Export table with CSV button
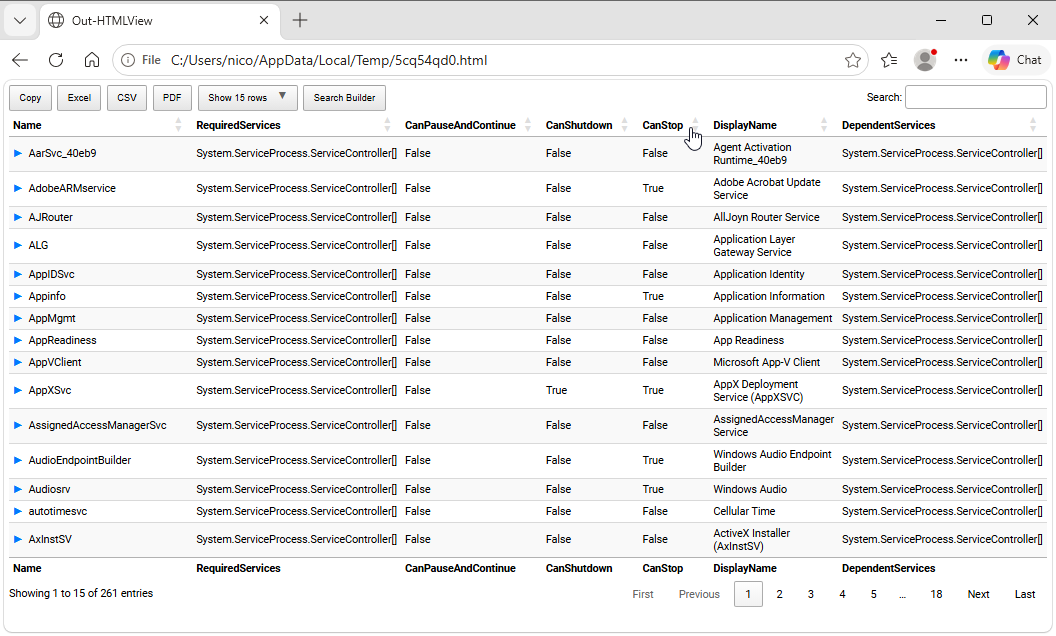 pyautogui.click(x=127, y=98)
